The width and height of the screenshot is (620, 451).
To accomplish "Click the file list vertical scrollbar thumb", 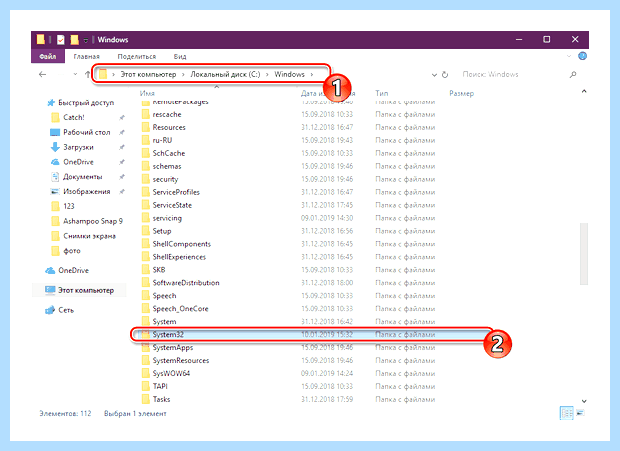I will pos(584,254).
